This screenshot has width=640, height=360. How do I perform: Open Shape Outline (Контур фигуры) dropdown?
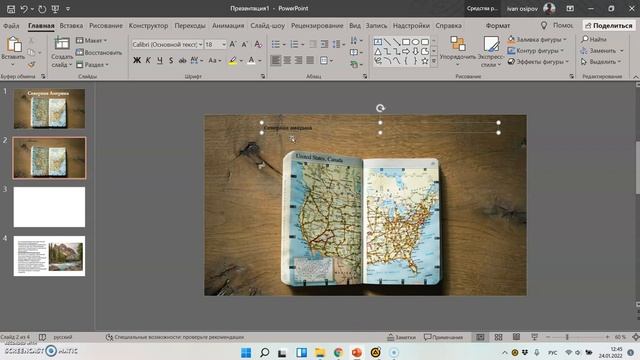(x=536, y=51)
